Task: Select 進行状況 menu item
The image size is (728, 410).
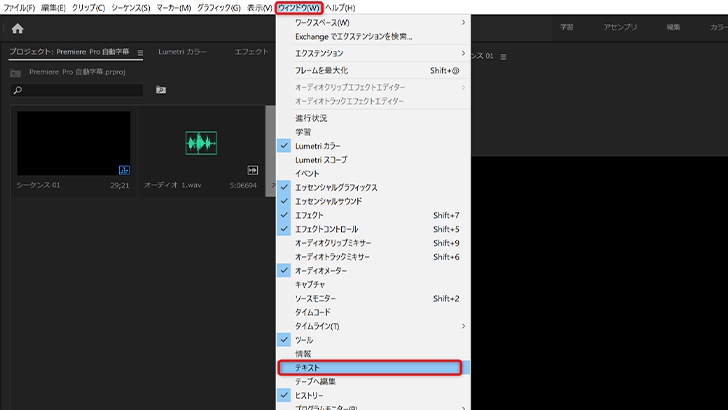Action: coord(373,118)
